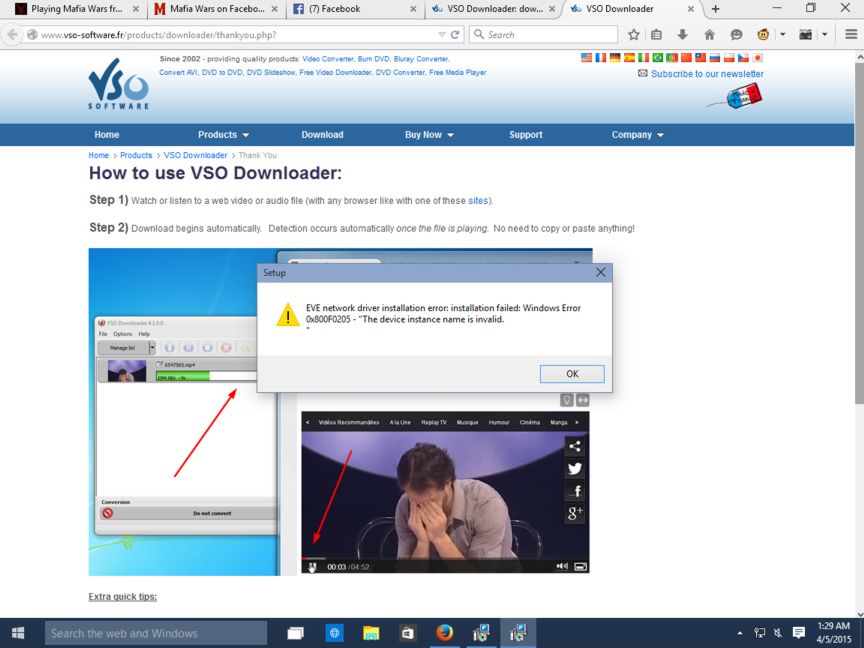Open the taskbar clock showing 1:29 AM
The width and height of the screenshot is (864, 648).
point(834,633)
